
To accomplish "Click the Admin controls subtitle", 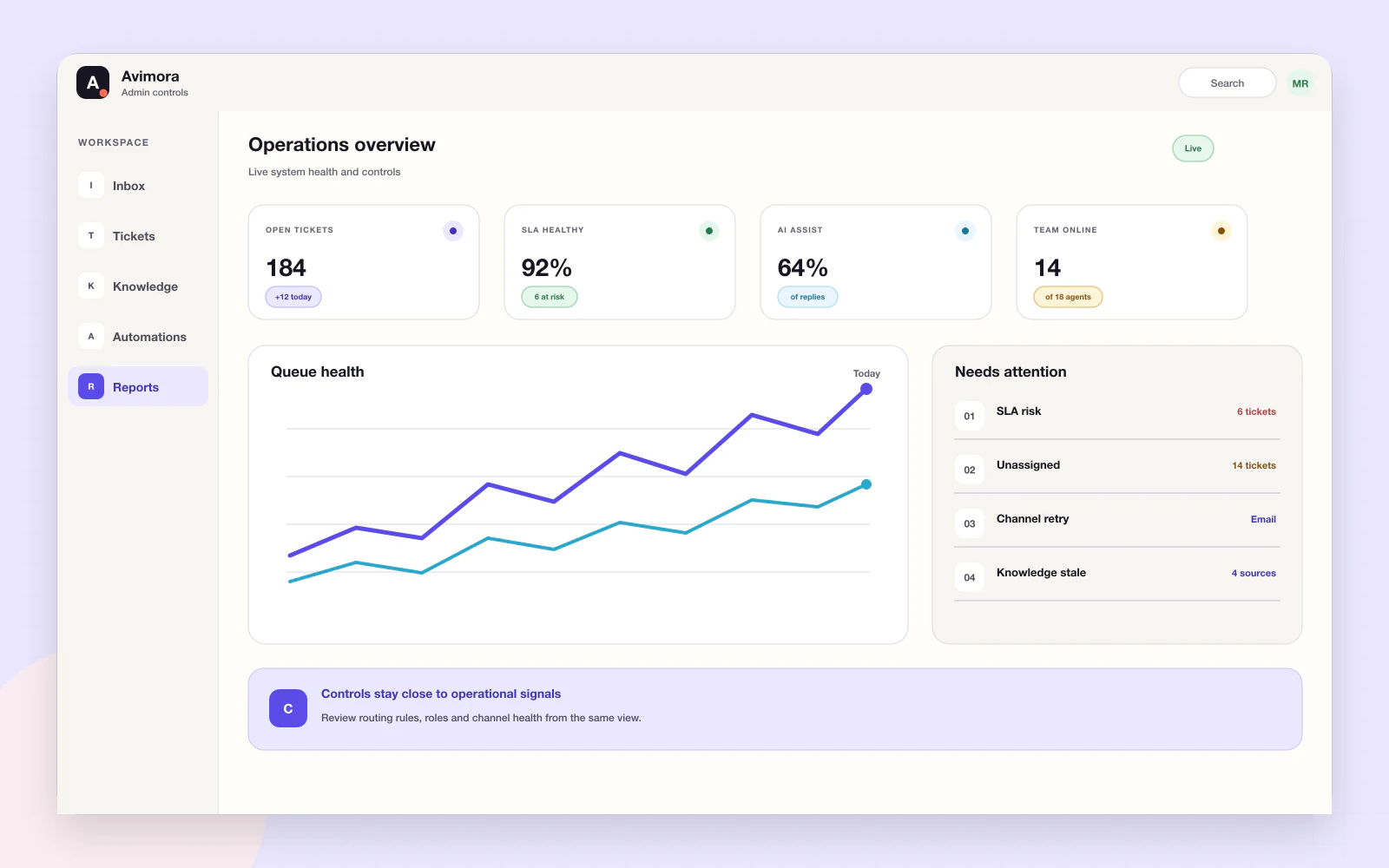I will (155, 93).
